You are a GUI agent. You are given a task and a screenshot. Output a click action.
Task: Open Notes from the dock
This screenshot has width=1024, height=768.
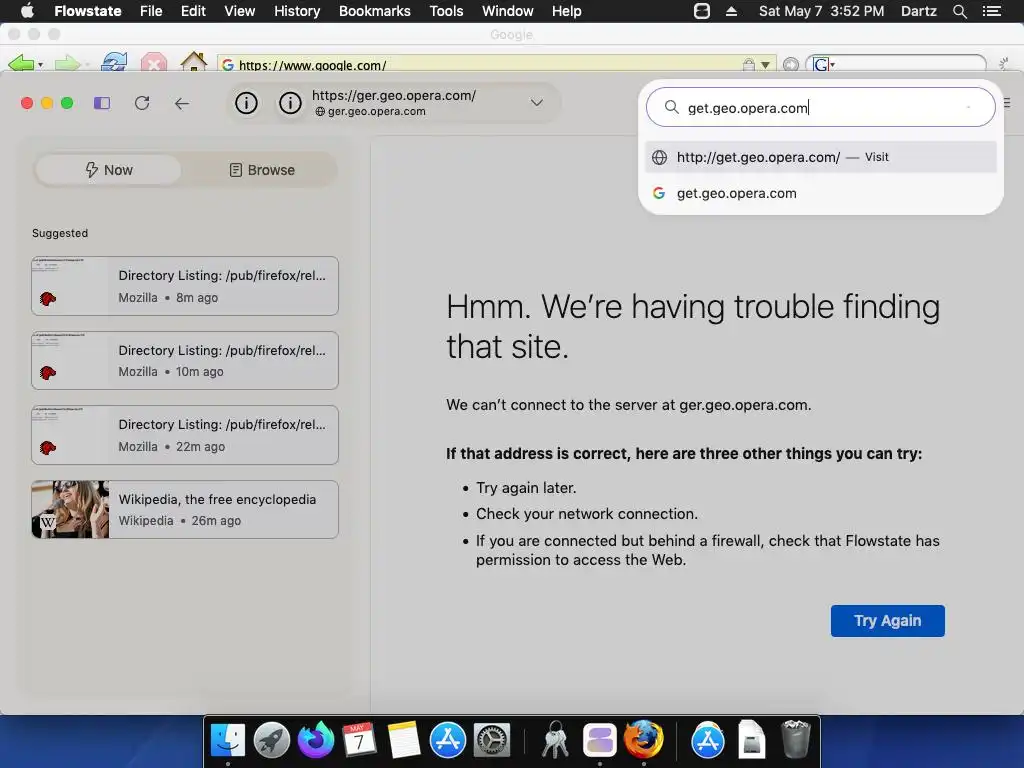tap(404, 740)
